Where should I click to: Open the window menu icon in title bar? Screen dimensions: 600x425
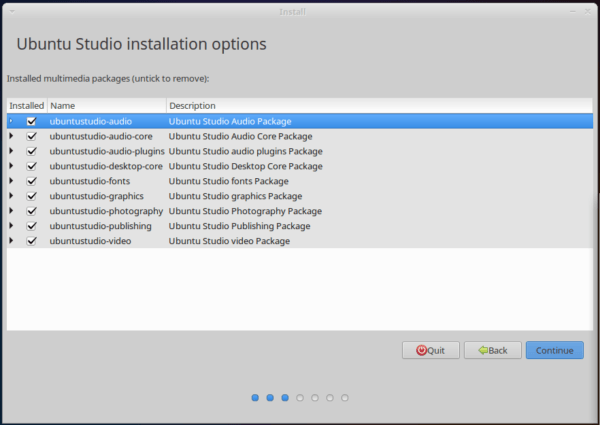point(12,11)
